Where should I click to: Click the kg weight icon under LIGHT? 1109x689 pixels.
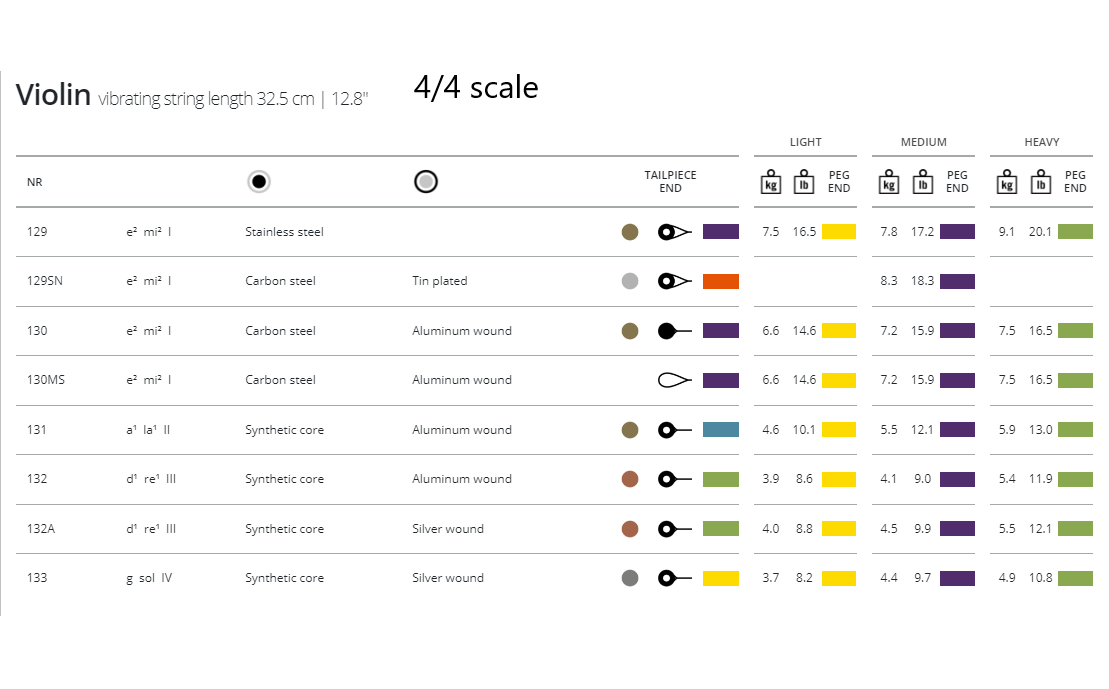click(771, 183)
